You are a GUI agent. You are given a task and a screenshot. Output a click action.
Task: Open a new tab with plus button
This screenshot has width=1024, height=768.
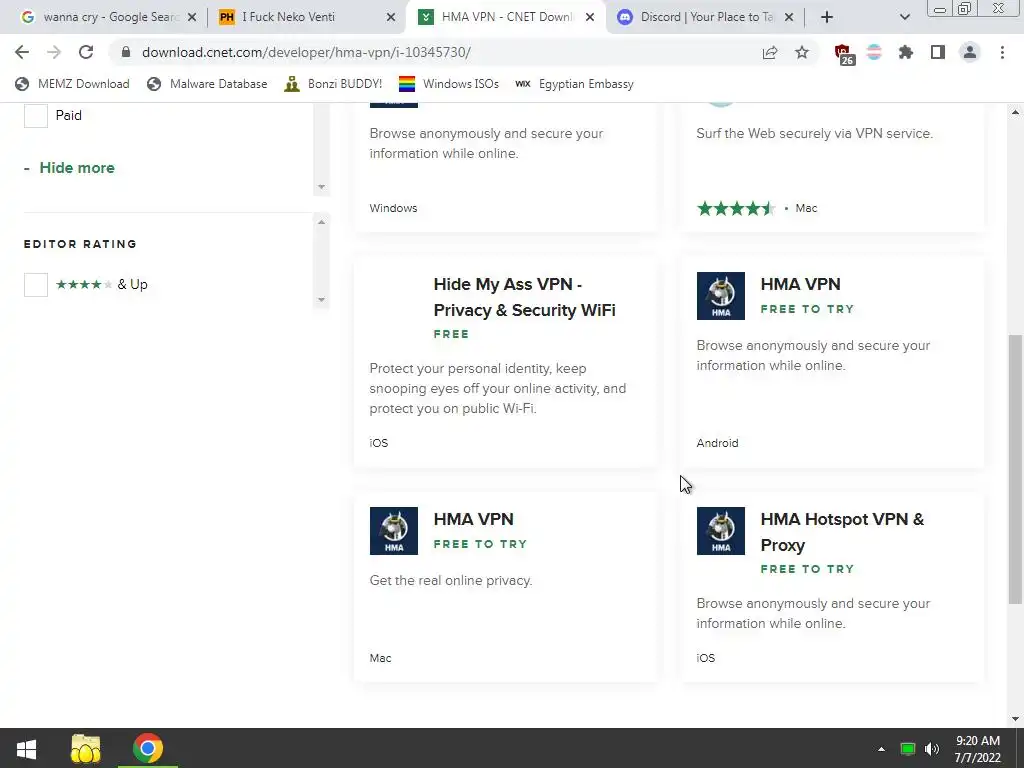tap(827, 17)
